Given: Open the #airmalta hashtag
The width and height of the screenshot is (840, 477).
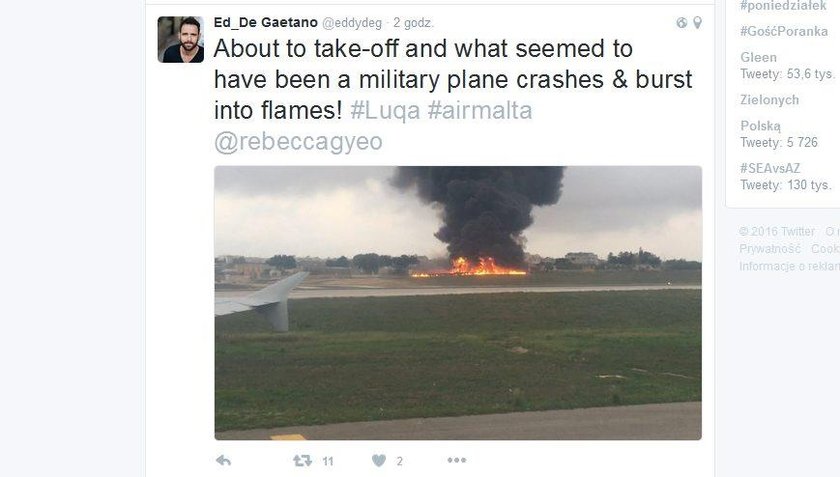Looking at the screenshot, I should coord(479,111).
